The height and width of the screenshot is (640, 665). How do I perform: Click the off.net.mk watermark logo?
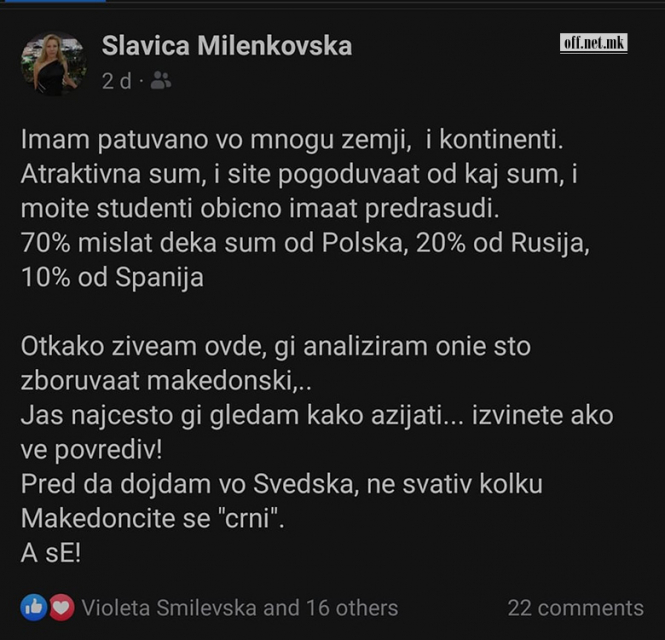pyautogui.click(x=593, y=43)
